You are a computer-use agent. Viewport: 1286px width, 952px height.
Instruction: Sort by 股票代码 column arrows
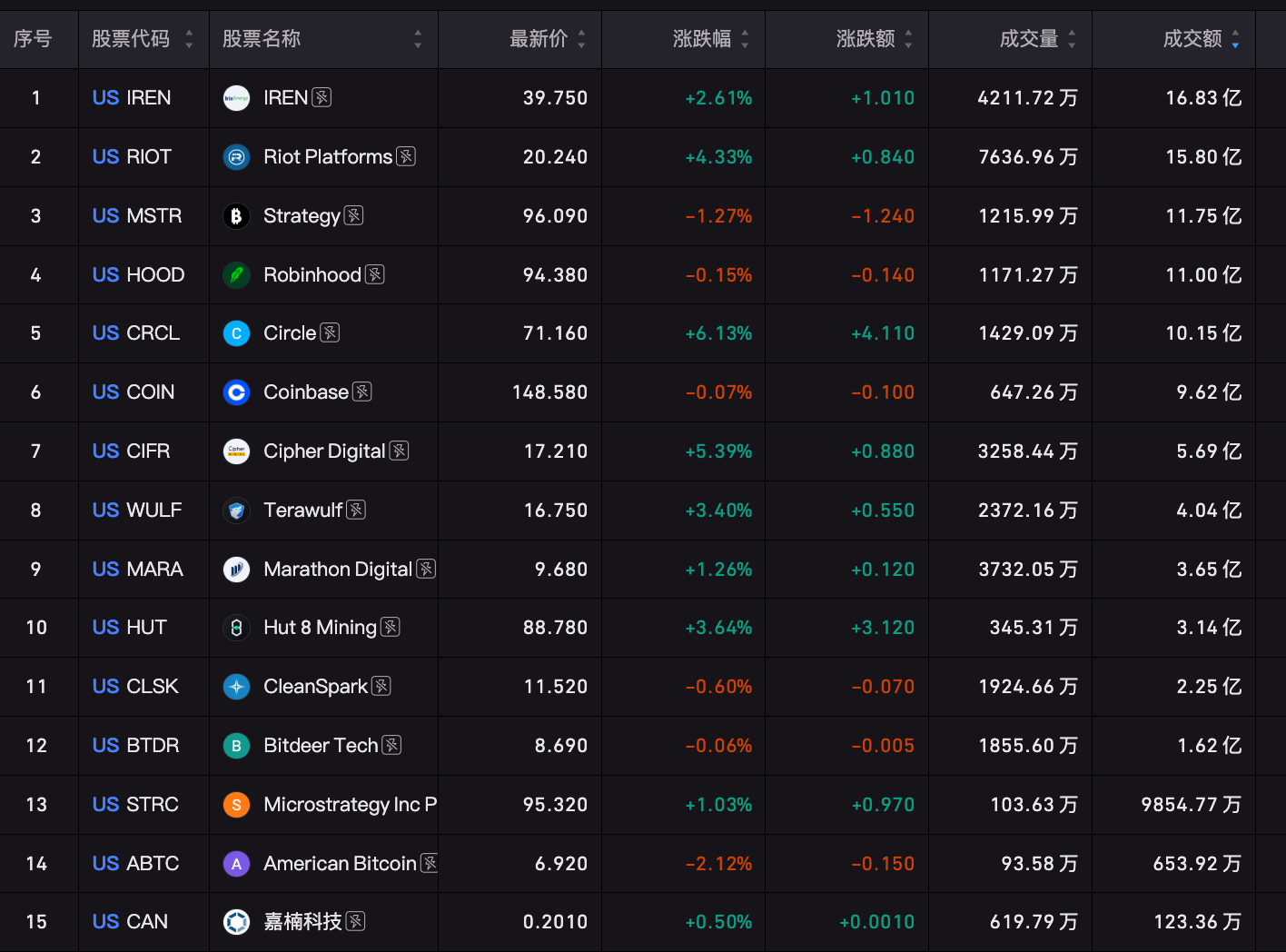point(189,39)
